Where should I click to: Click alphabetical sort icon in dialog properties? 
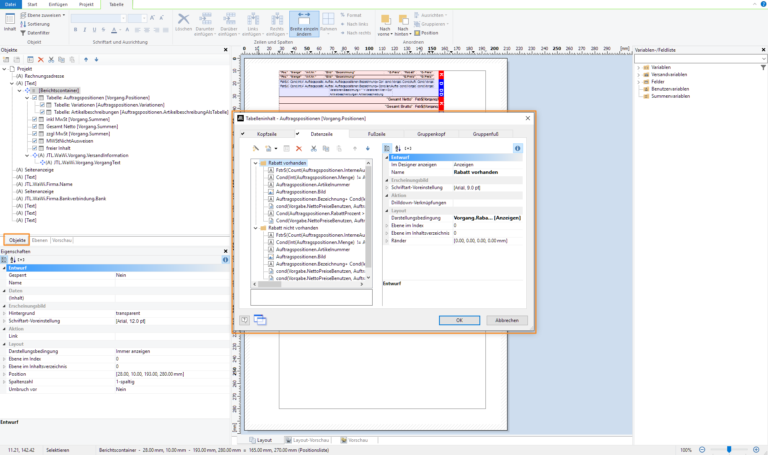tap(397, 148)
